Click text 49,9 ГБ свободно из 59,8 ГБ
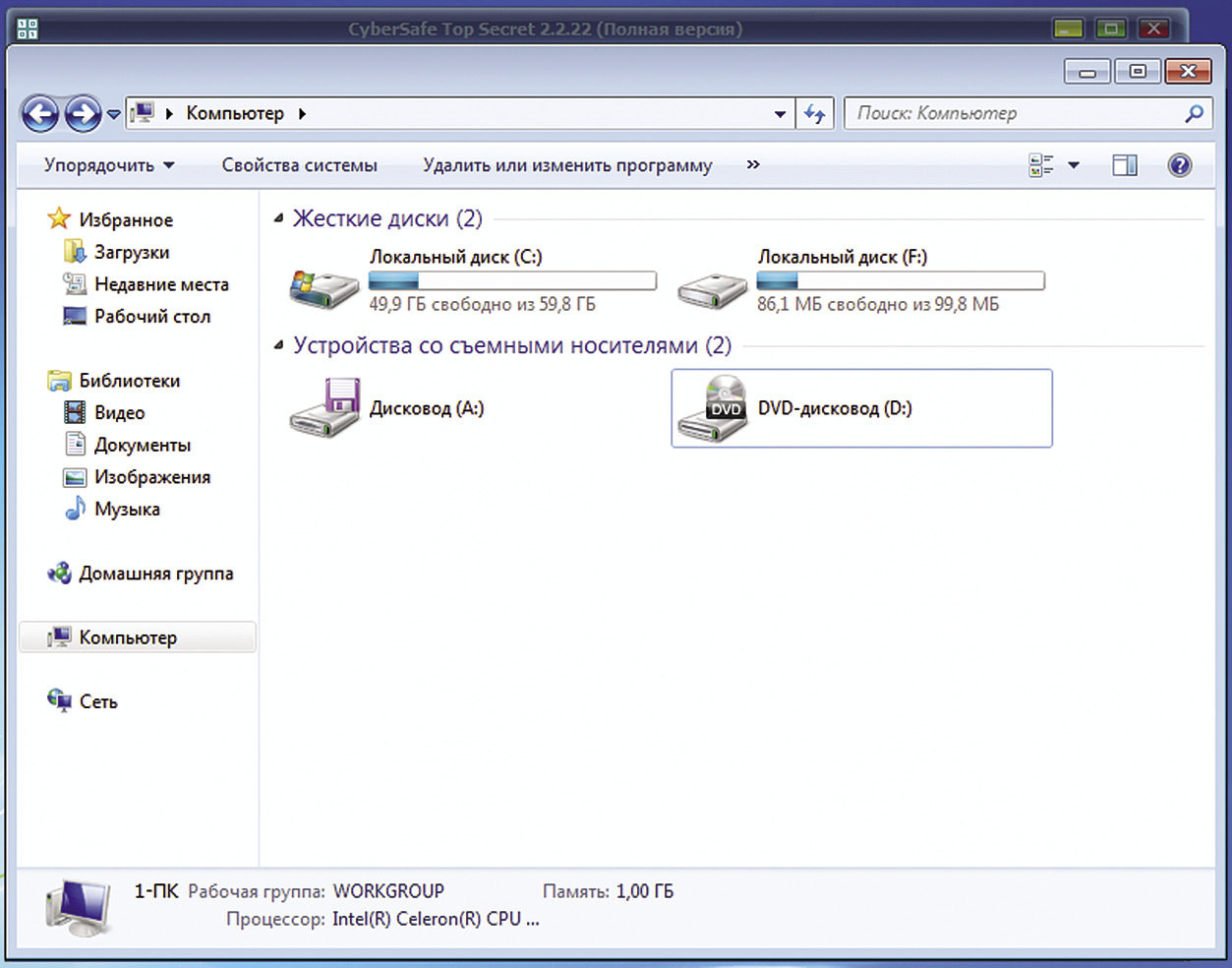Viewport: 1232px width, 968px height. pos(483,305)
